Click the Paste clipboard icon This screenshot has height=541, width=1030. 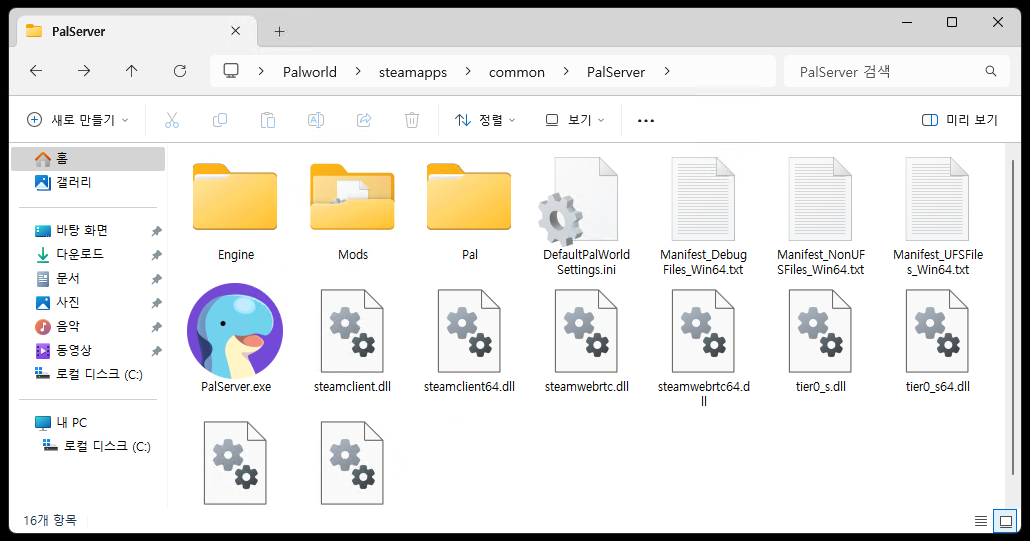[267, 120]
